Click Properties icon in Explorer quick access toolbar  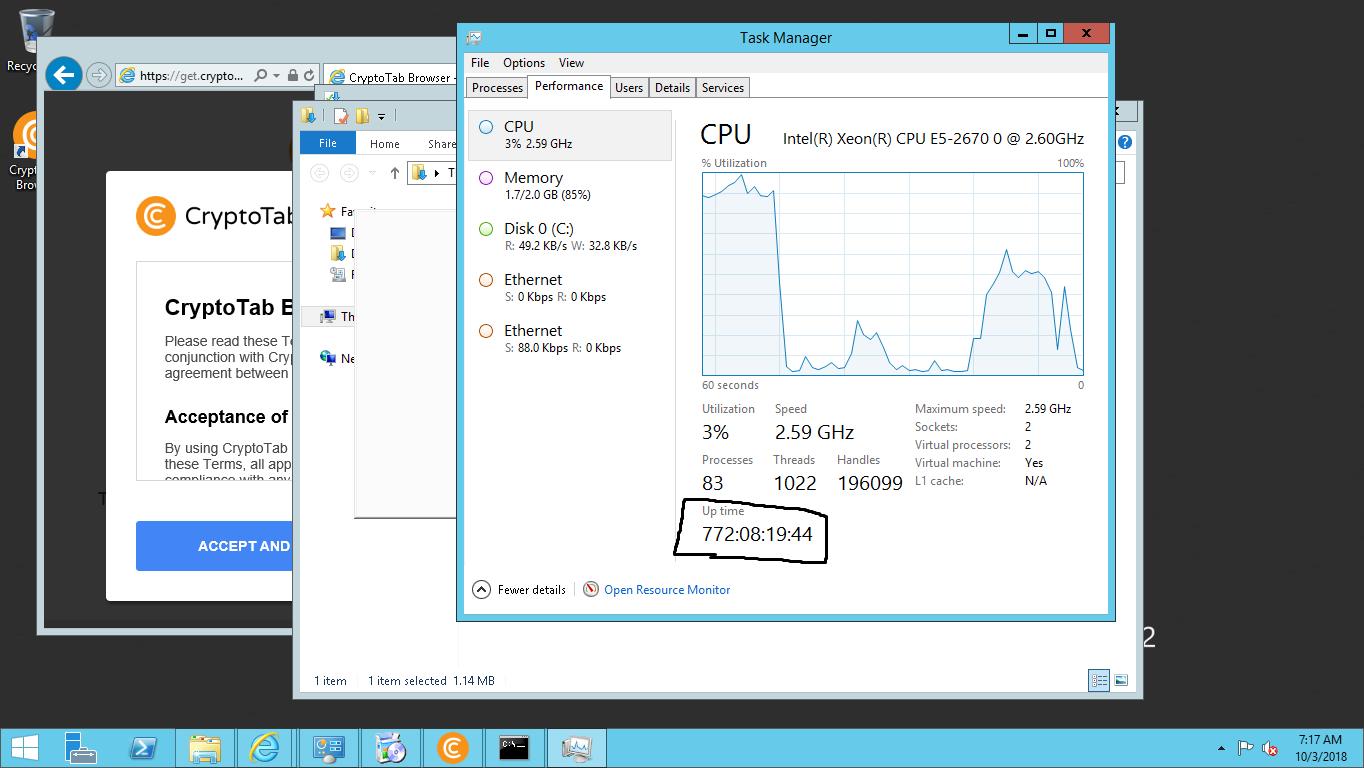pyautogui.click(x=341, y=116)
